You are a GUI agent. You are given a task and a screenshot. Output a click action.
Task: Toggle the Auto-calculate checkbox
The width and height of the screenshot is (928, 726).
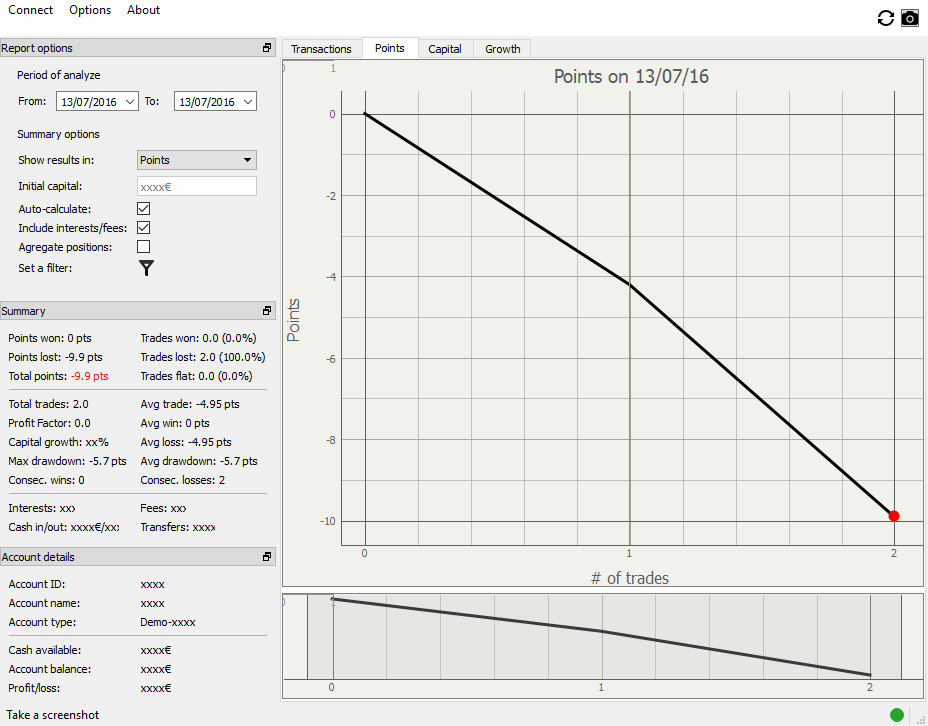pyautogui.click(x=143, y=209)
